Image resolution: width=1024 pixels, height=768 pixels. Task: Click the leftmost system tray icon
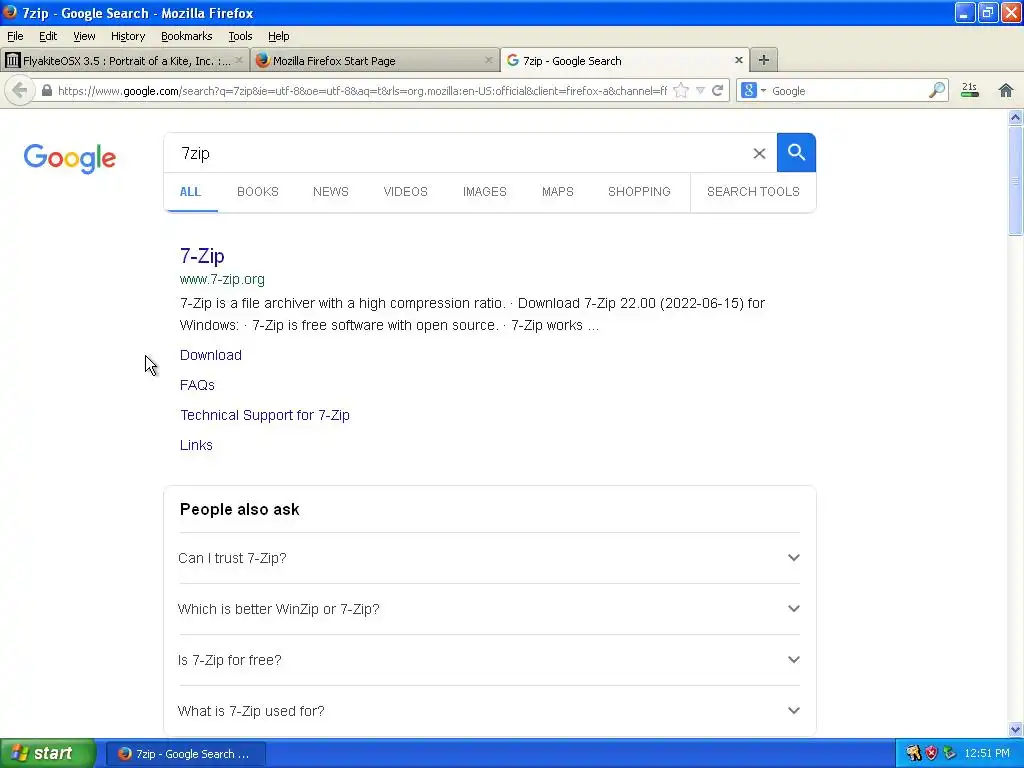click(x=913, y=753)
